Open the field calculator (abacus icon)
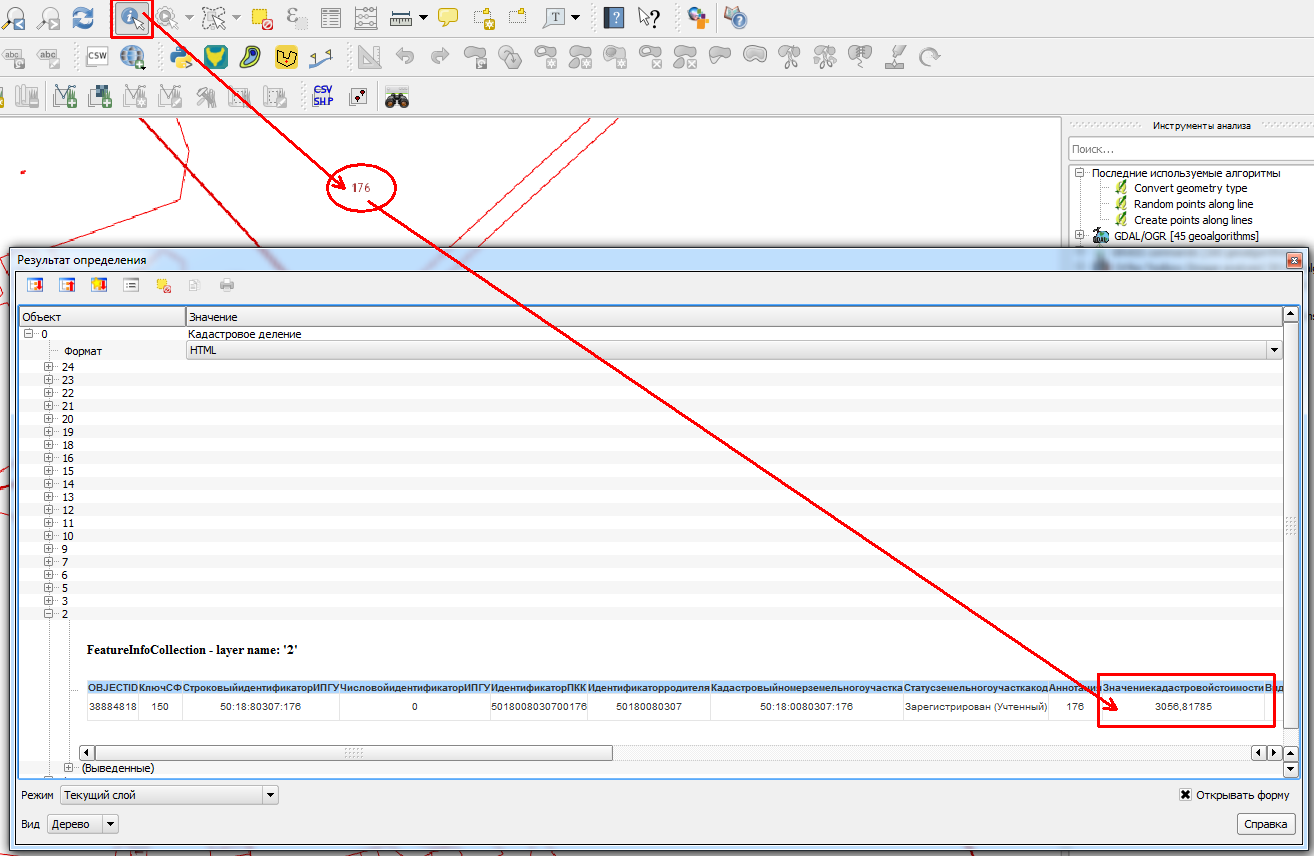 click(x=366, y=18)
